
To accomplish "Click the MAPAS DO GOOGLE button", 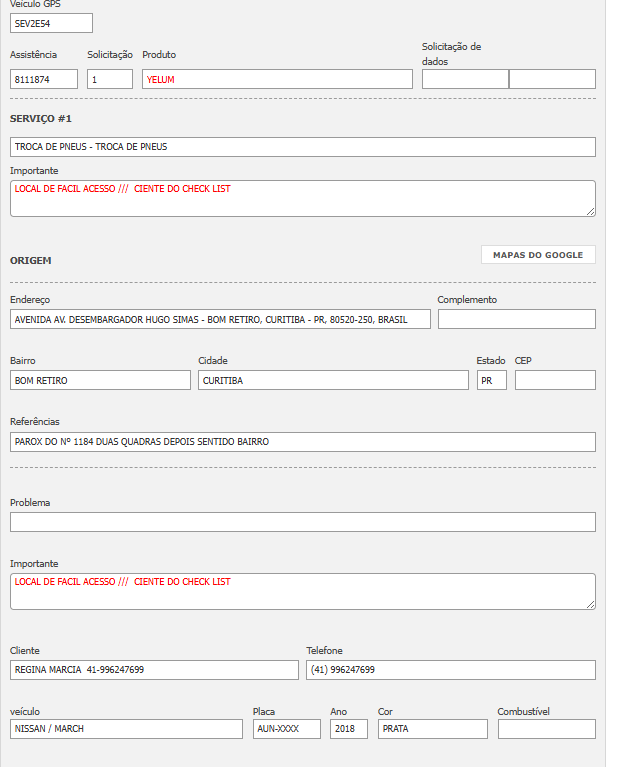I will tap(538, 255).
